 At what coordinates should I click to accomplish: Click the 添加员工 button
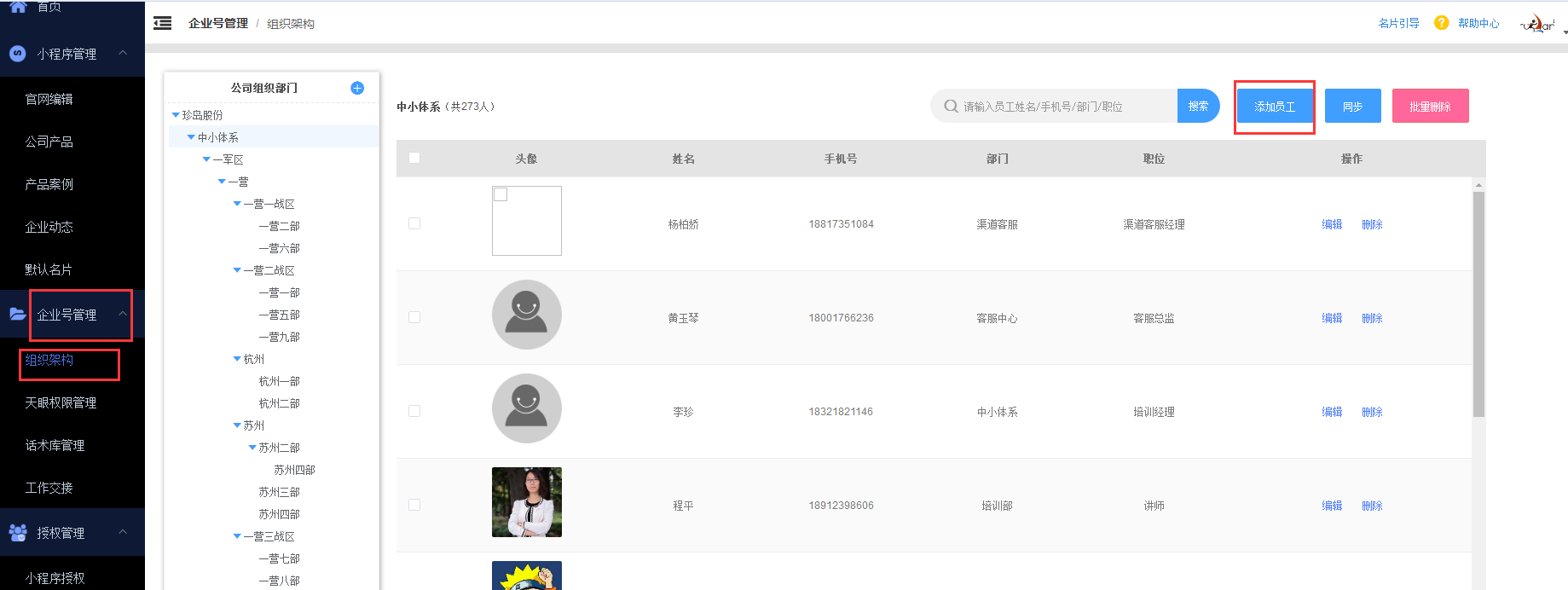point(1274,107)
